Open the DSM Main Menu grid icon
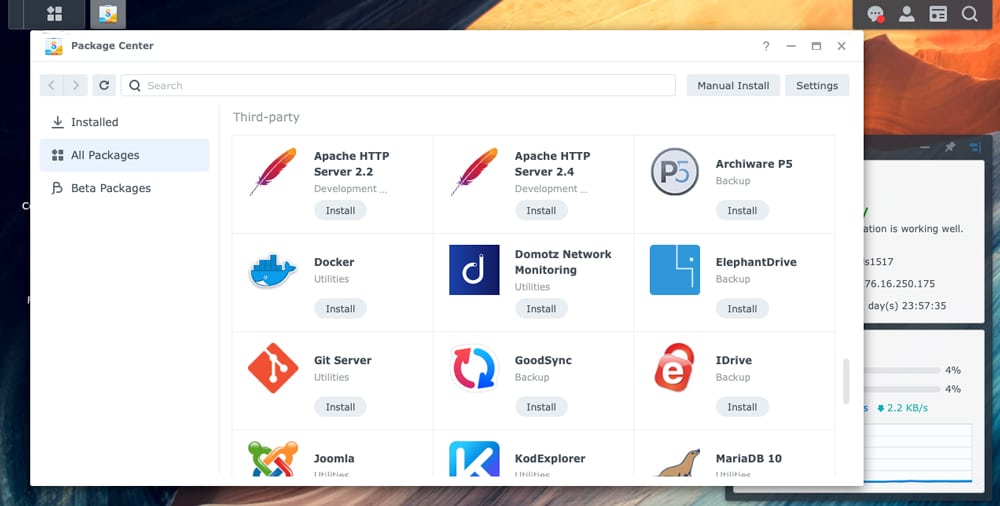This screenshot has height=506, width=1000. pos(55,14)
